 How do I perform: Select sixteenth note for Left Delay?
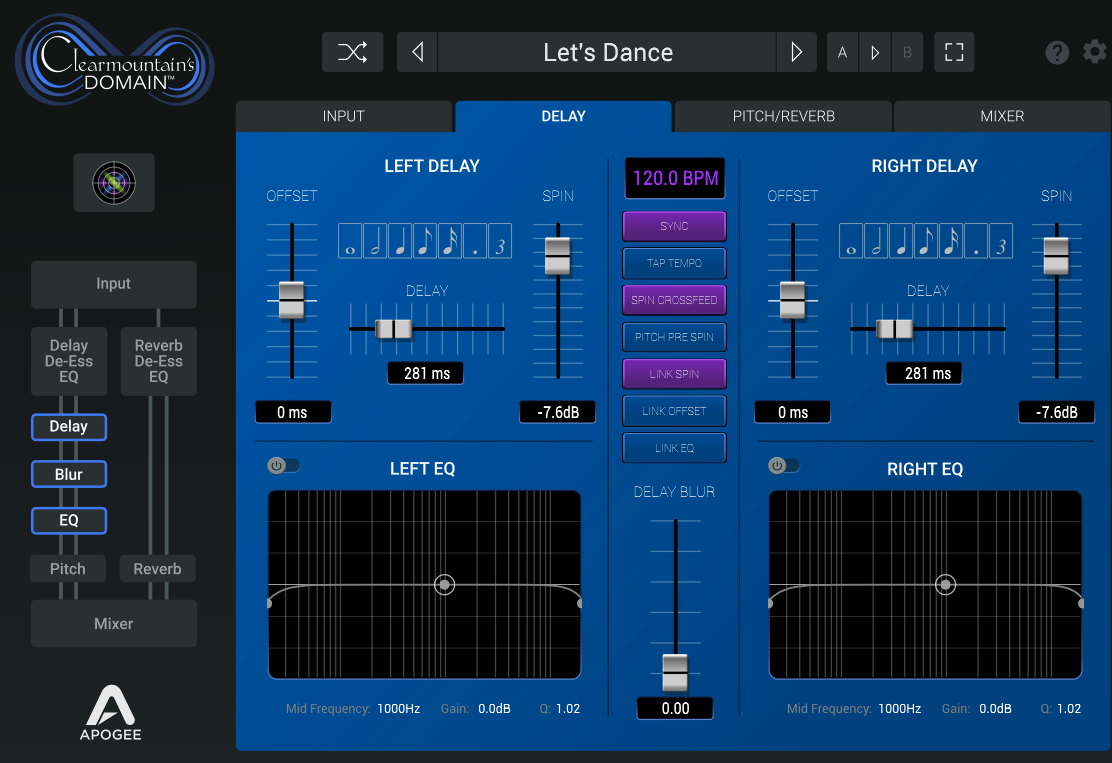pyautogui.click(x=450, y=240)
